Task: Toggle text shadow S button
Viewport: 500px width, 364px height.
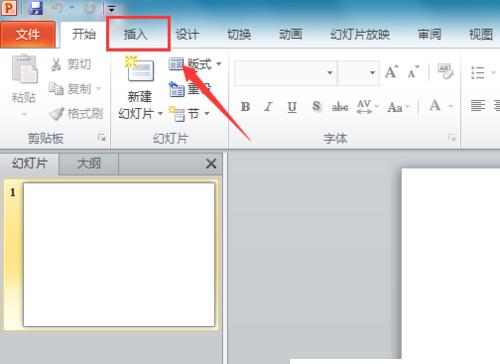Action: (316, 107)
